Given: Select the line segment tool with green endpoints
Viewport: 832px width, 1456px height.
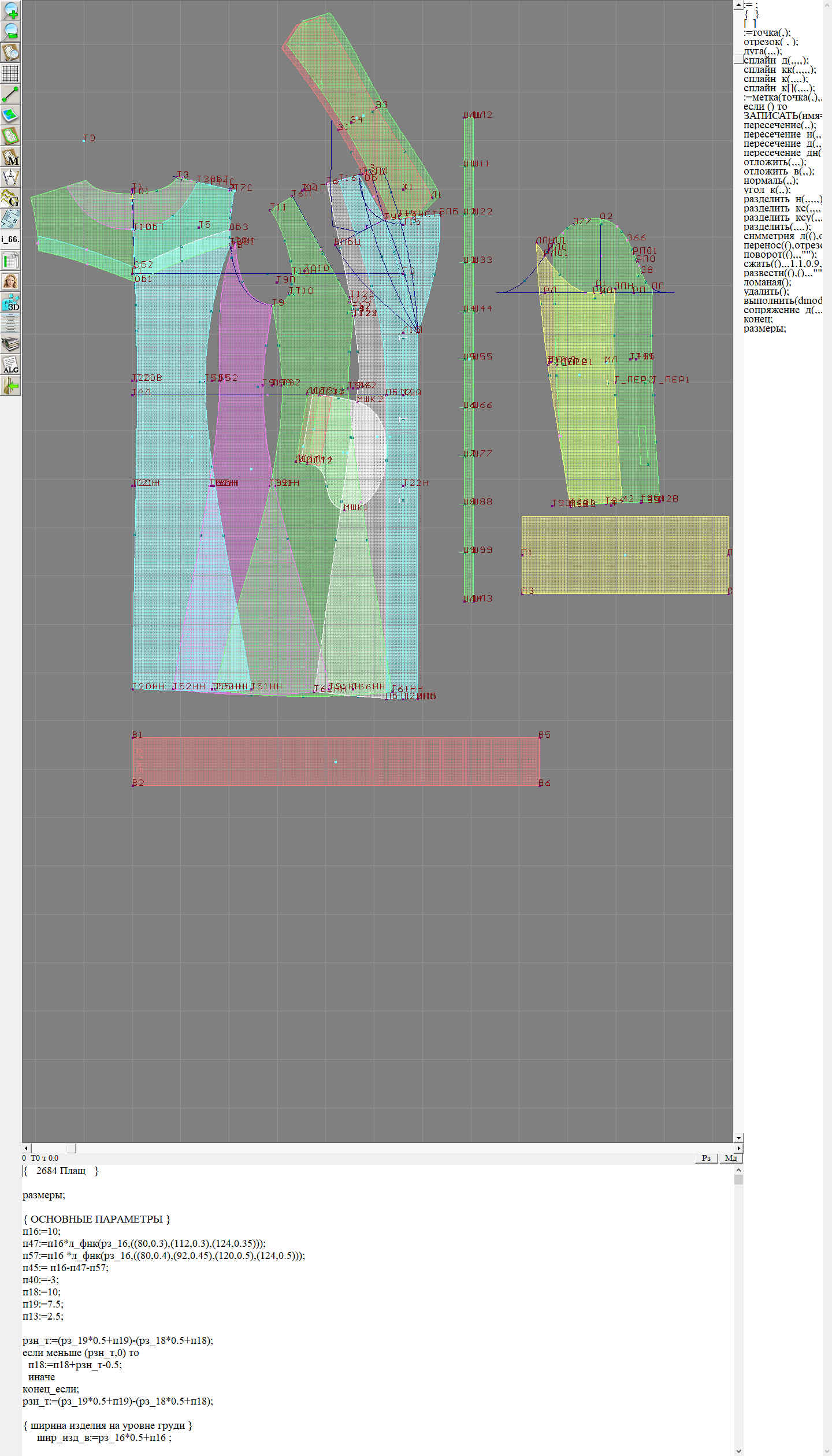Looking at the screenshot, I should pos(10,94).
